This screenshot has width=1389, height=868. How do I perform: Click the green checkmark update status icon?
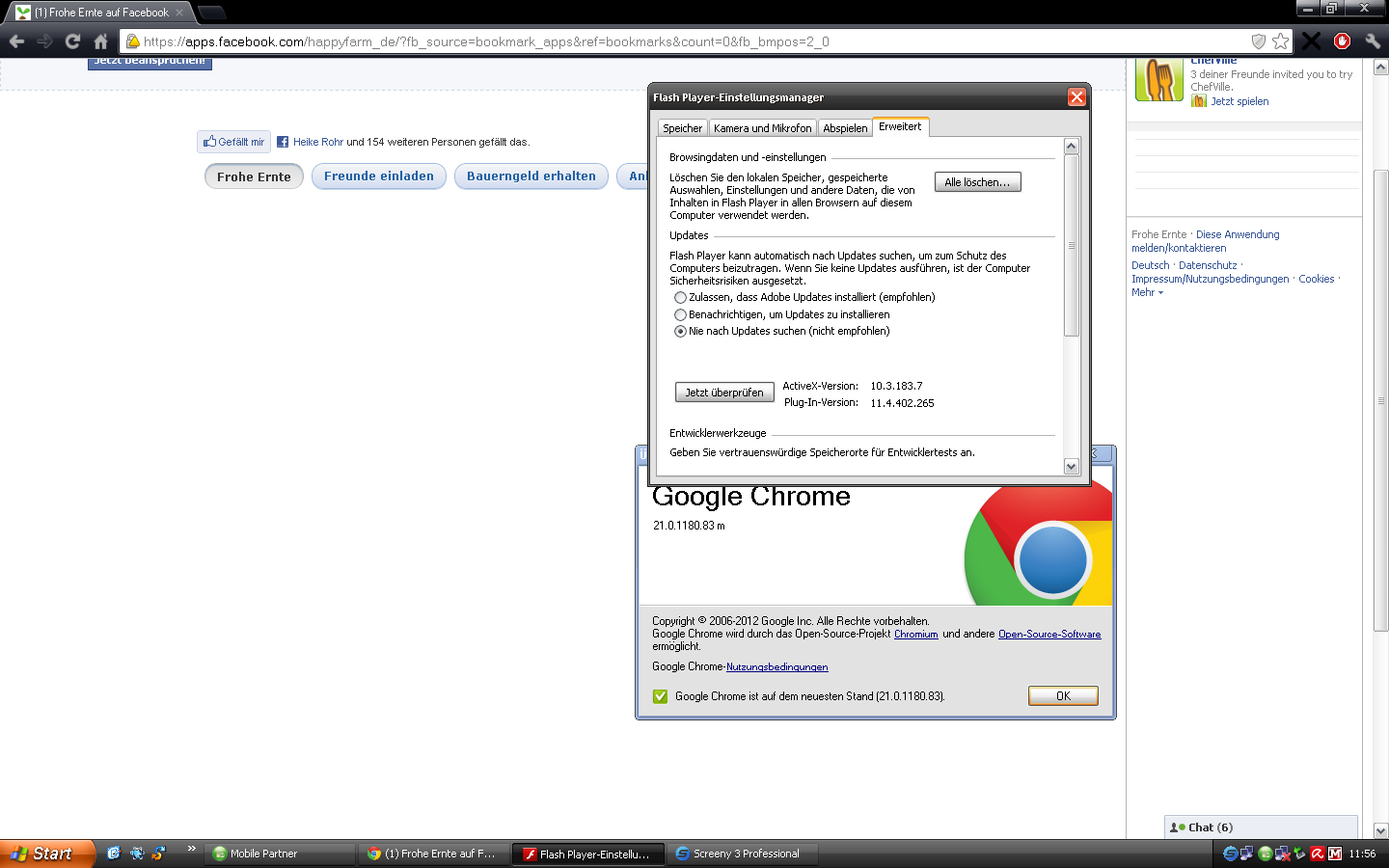(660, 696)
